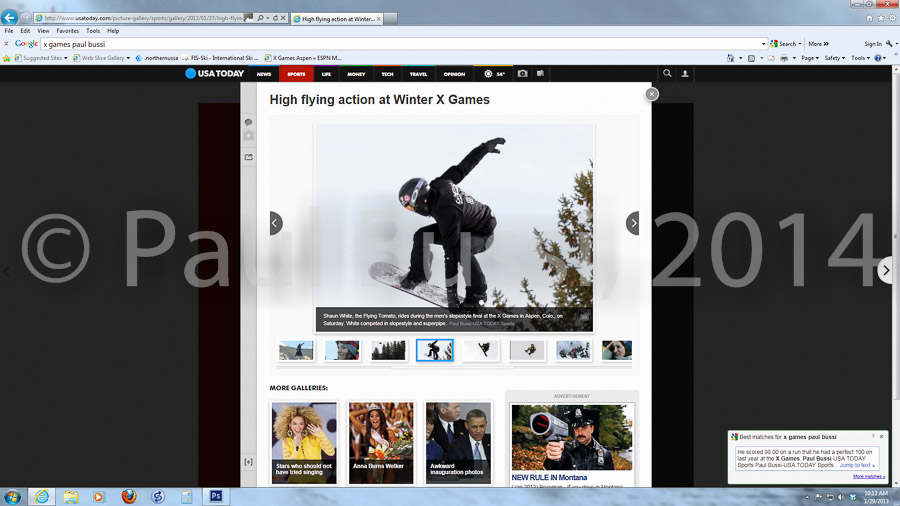Click the Windows Start button
This screenshot has width=900, height=506.
(13, 497)
